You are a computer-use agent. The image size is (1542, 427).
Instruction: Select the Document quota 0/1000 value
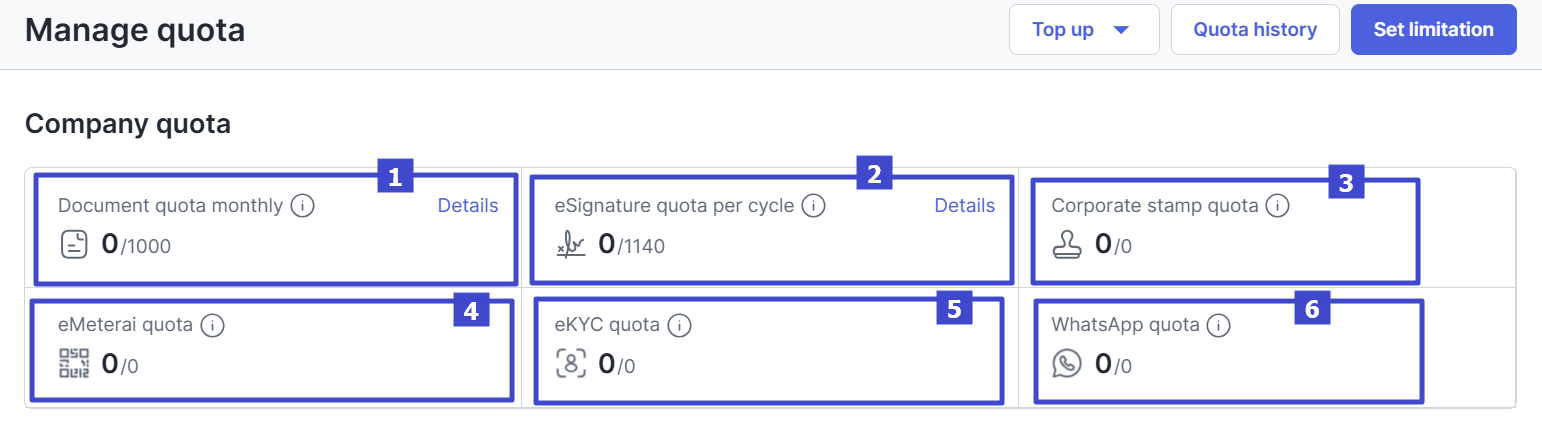136,245
